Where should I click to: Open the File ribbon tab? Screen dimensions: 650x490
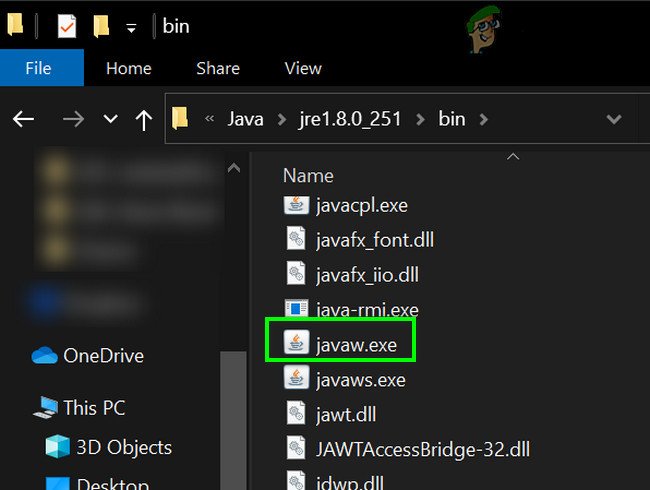(x=41, y=68)
